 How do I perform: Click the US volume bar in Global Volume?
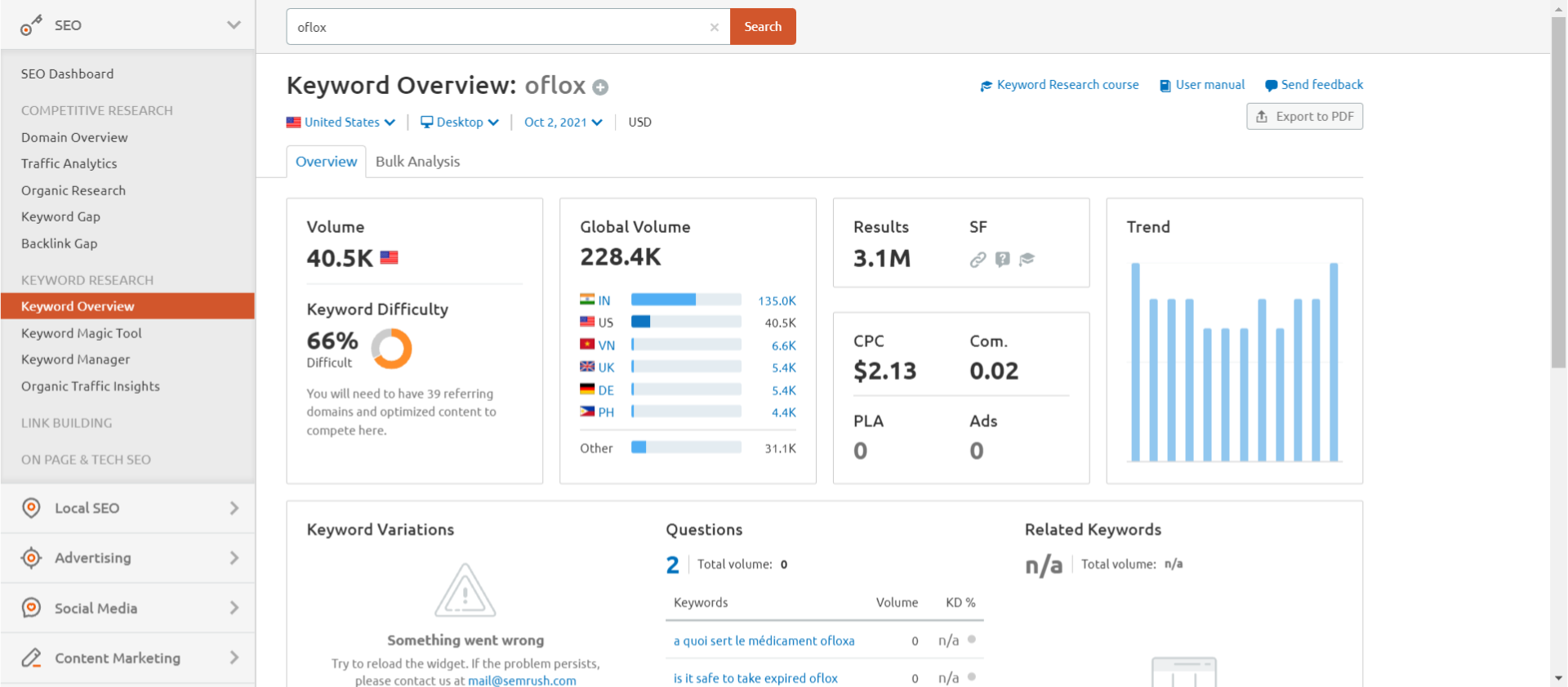pos(686,322)
